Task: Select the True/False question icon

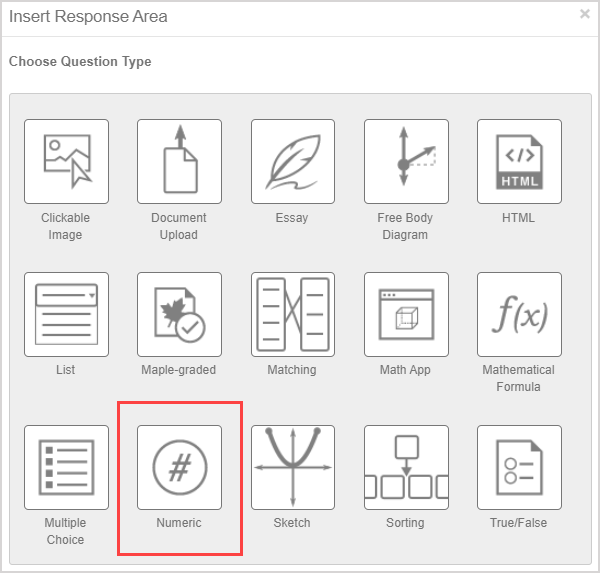Action: coord(519,467)
